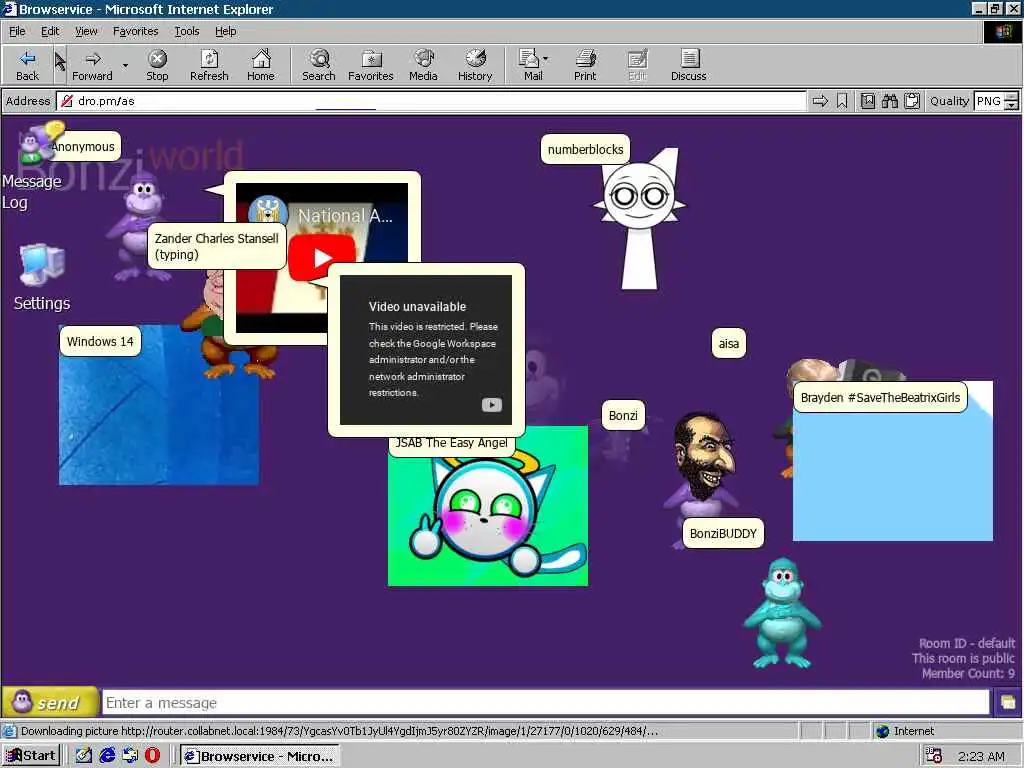Click the Enter a message field
This screenshot has height=768, width=1024.
point(546,703)
